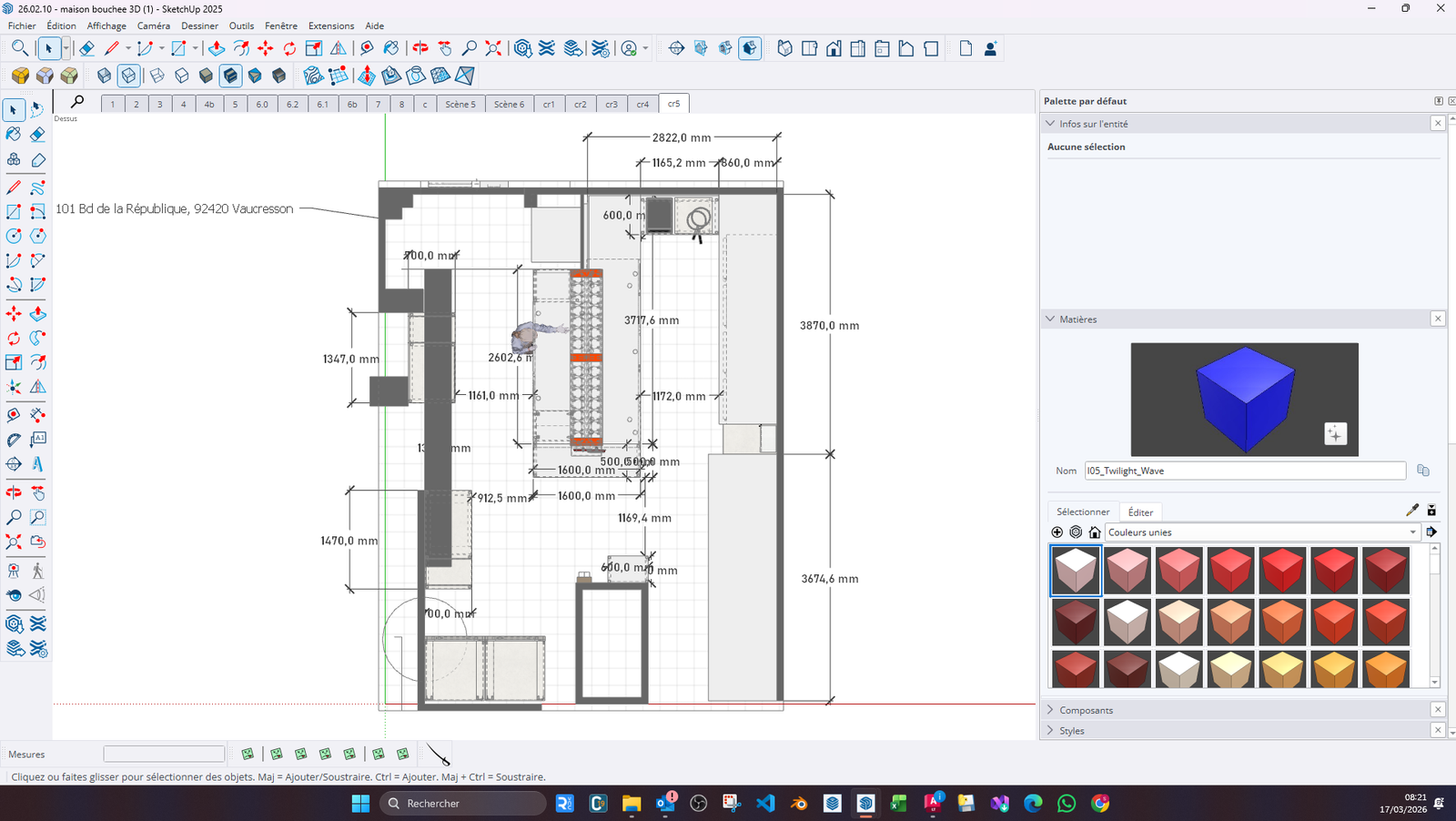Screen dimensions: 1456x821
Task: Click the home icon in Matières browser
Action: pyautogui.click(x=1095, y=532)
